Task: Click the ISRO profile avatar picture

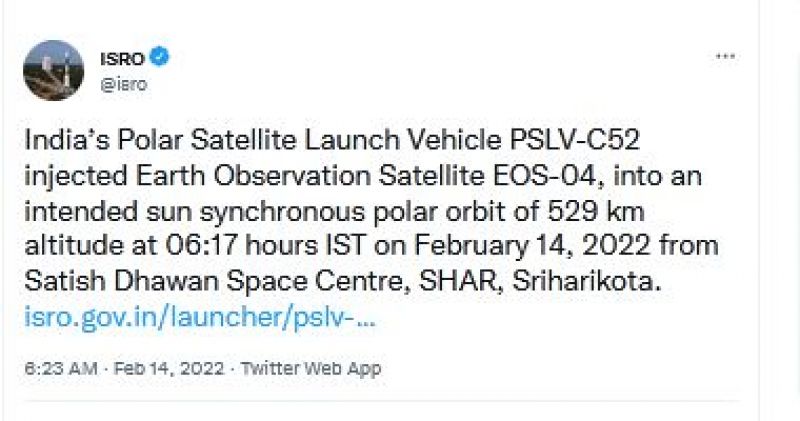Action: tap(53, 70)
